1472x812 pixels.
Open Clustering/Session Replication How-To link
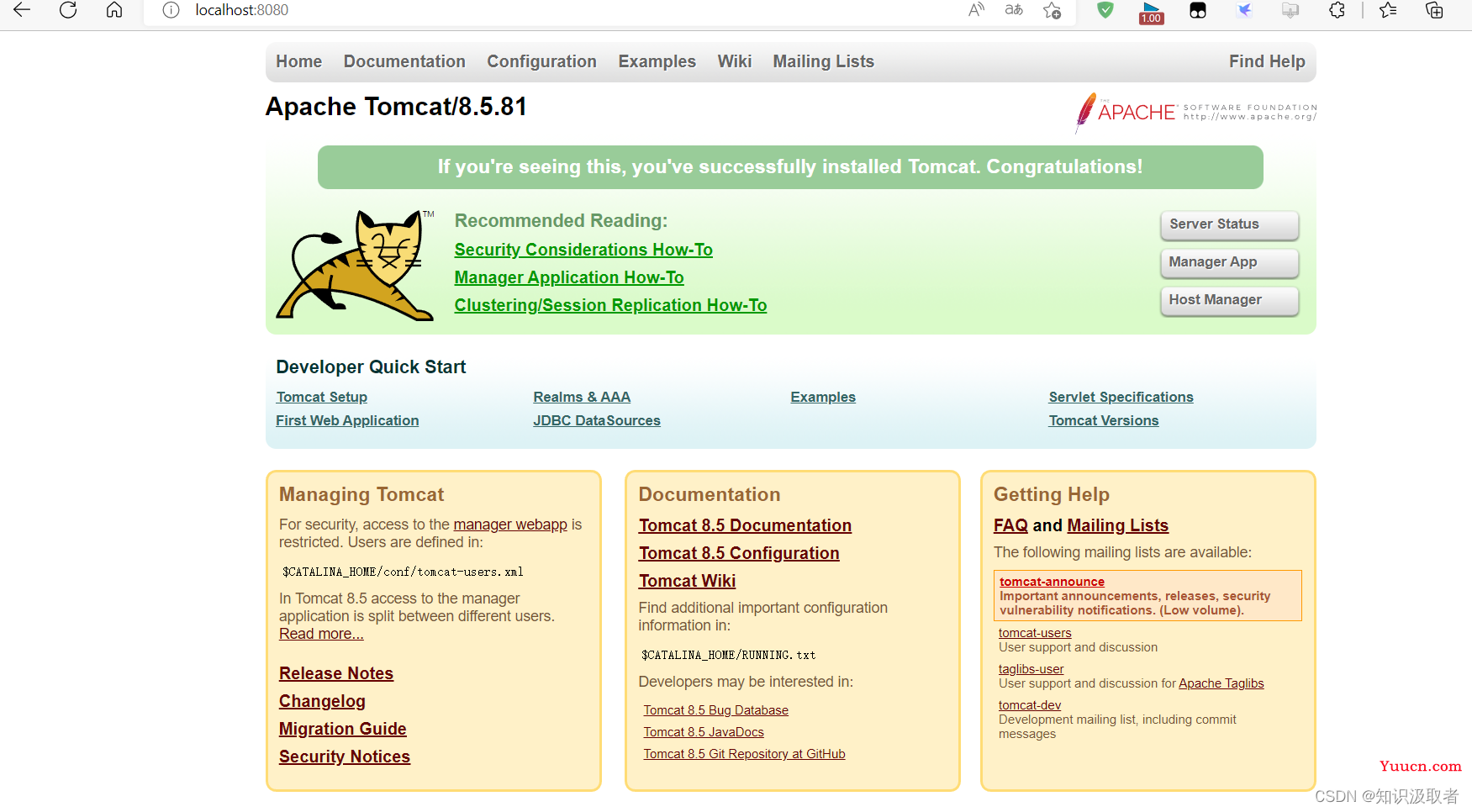(610, 305)
